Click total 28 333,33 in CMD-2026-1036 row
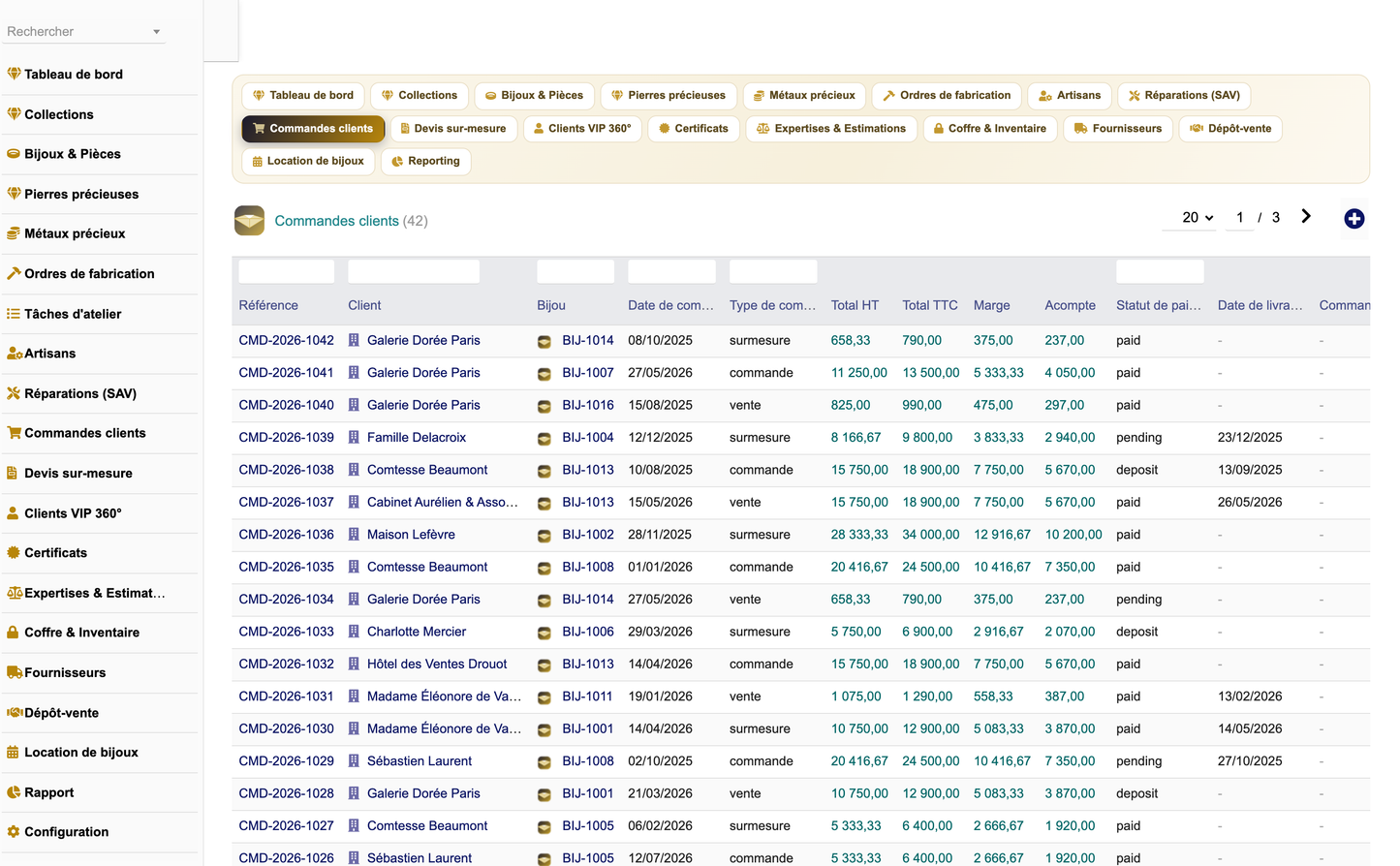Viewport: 1400px width, 866px height. (859, 535)
